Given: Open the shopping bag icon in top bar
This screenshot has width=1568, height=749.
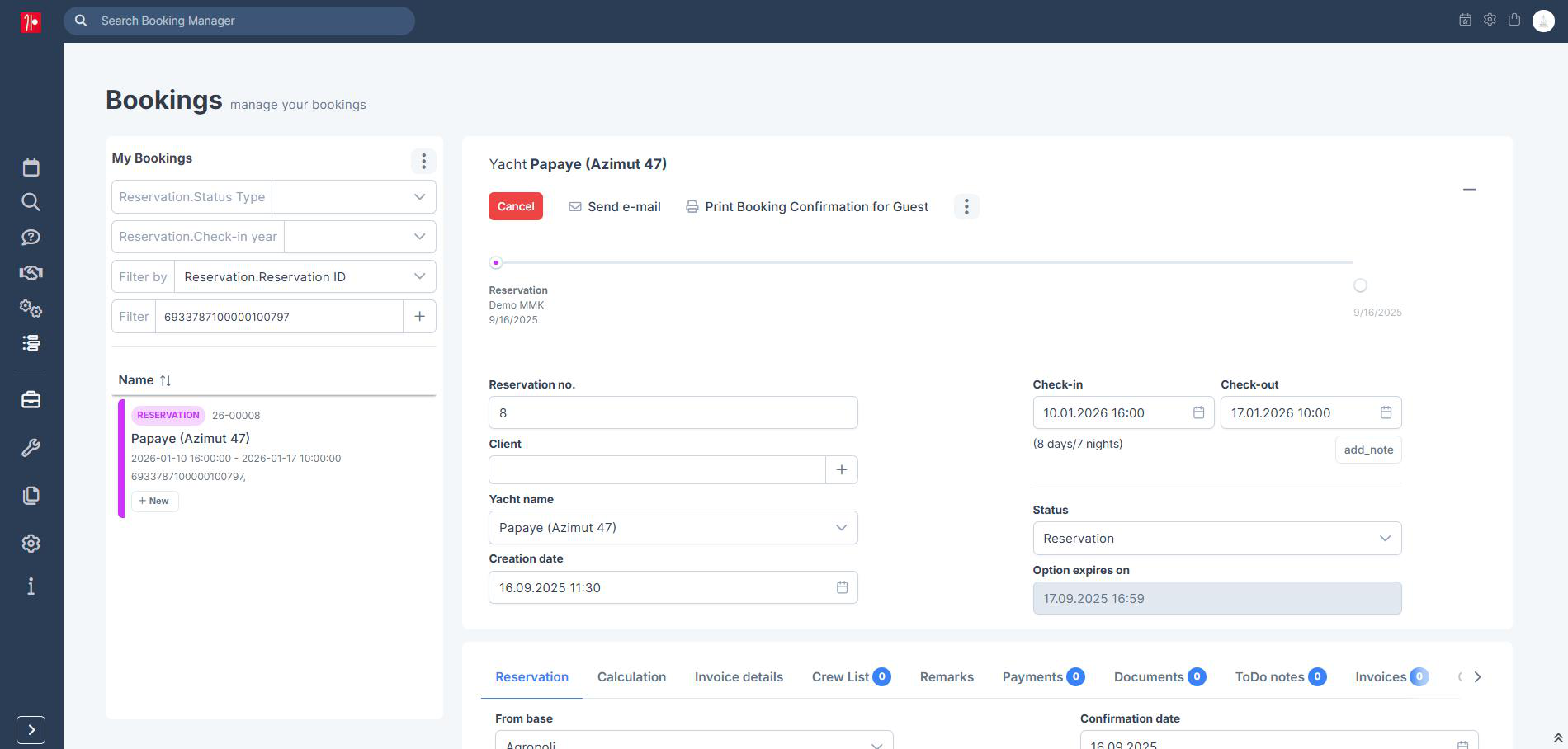Looking at the screenshot, I should [x=1514, y=20].
